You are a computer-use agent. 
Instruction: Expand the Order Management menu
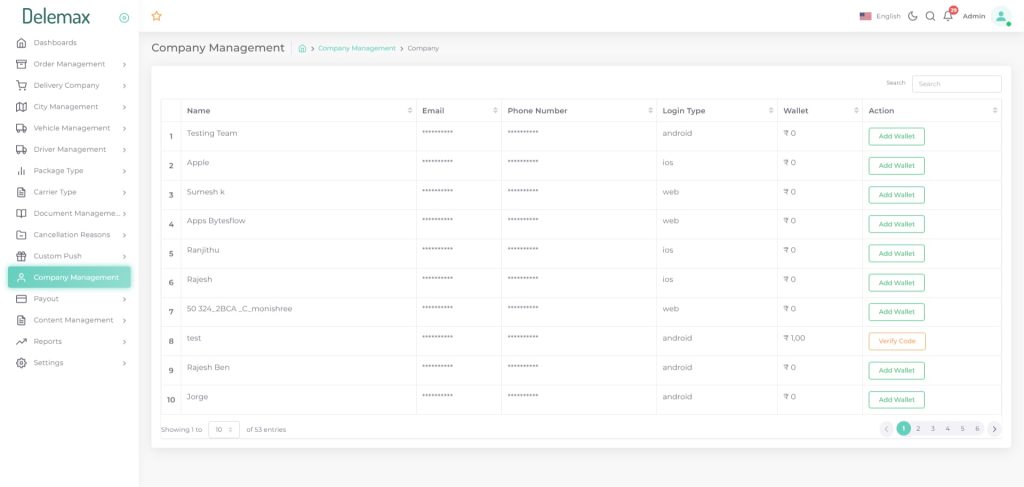tap(70, 64)
